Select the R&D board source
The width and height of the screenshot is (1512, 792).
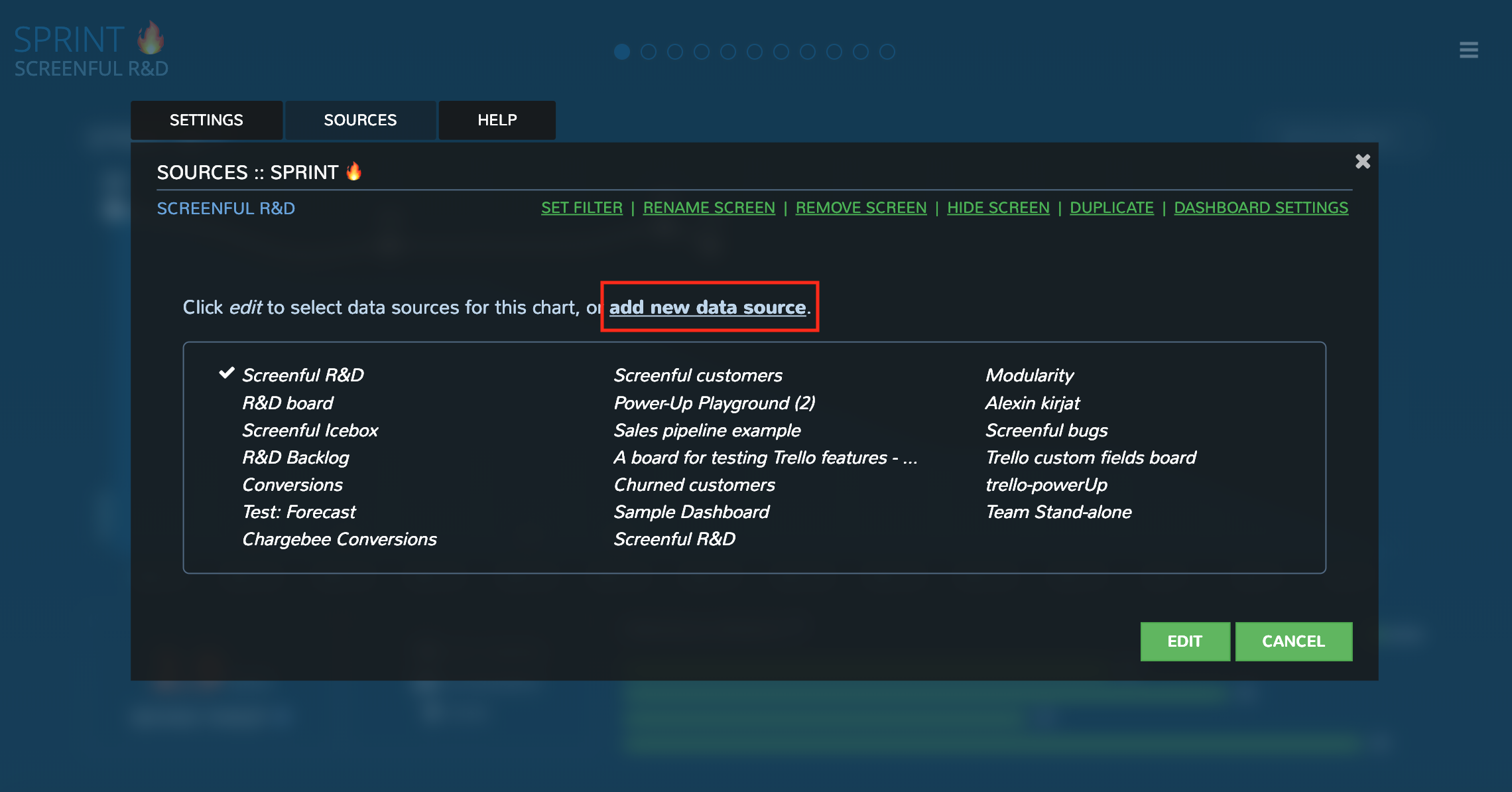287,403
